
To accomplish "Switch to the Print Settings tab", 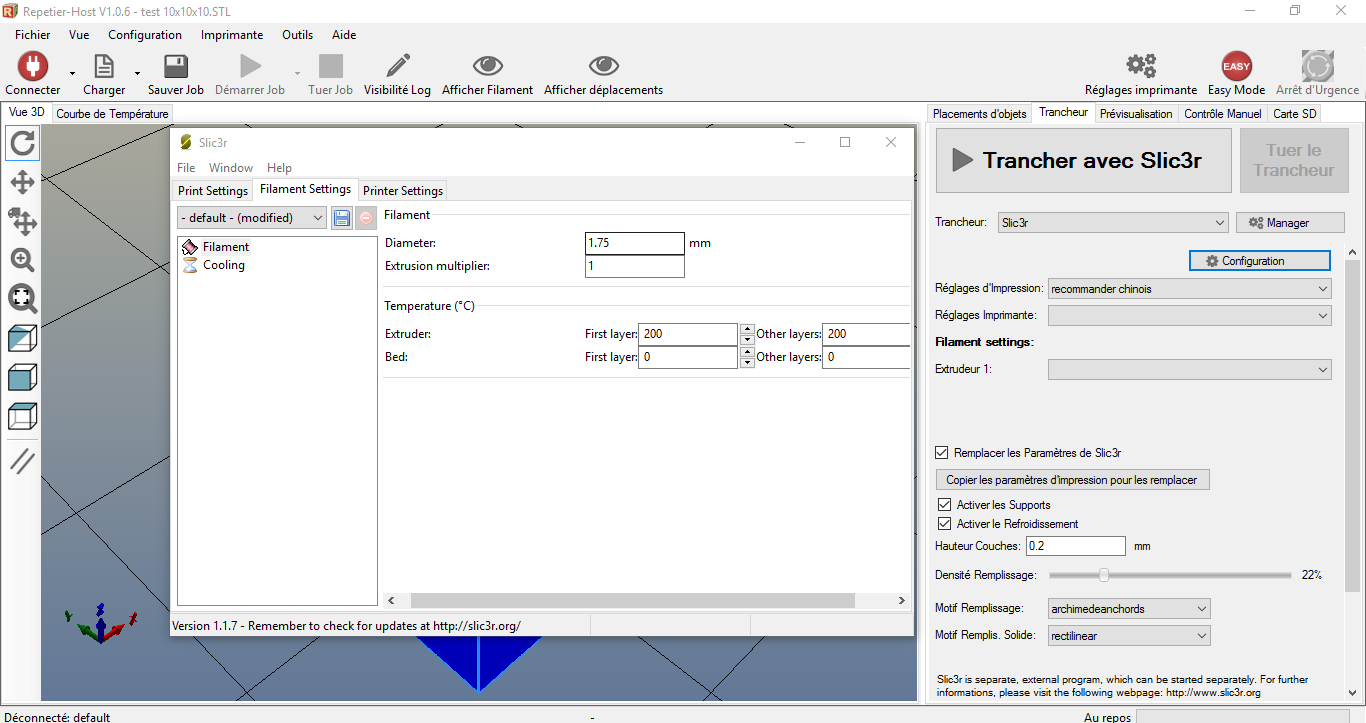I will tap(213, 190).
